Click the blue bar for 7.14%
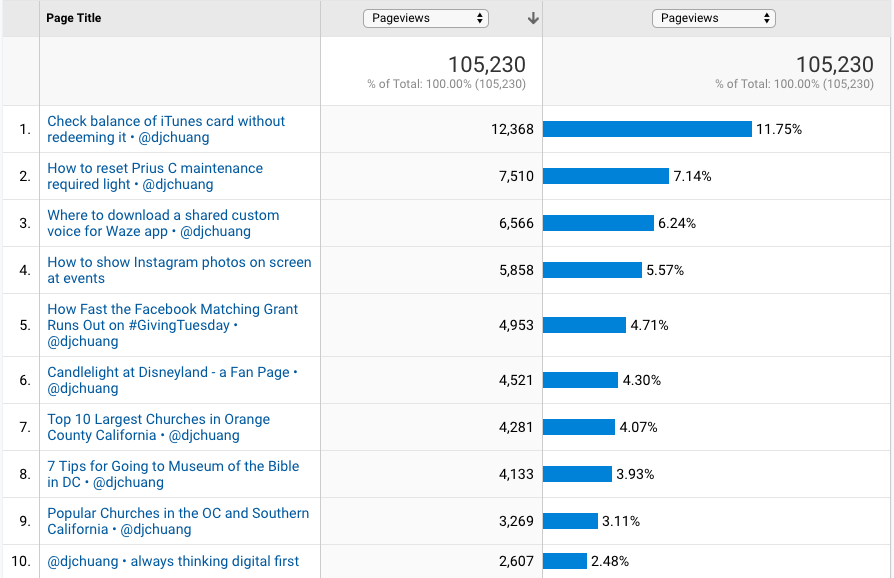This screenshot has width=894, height=578. click(x=606, y=176)
